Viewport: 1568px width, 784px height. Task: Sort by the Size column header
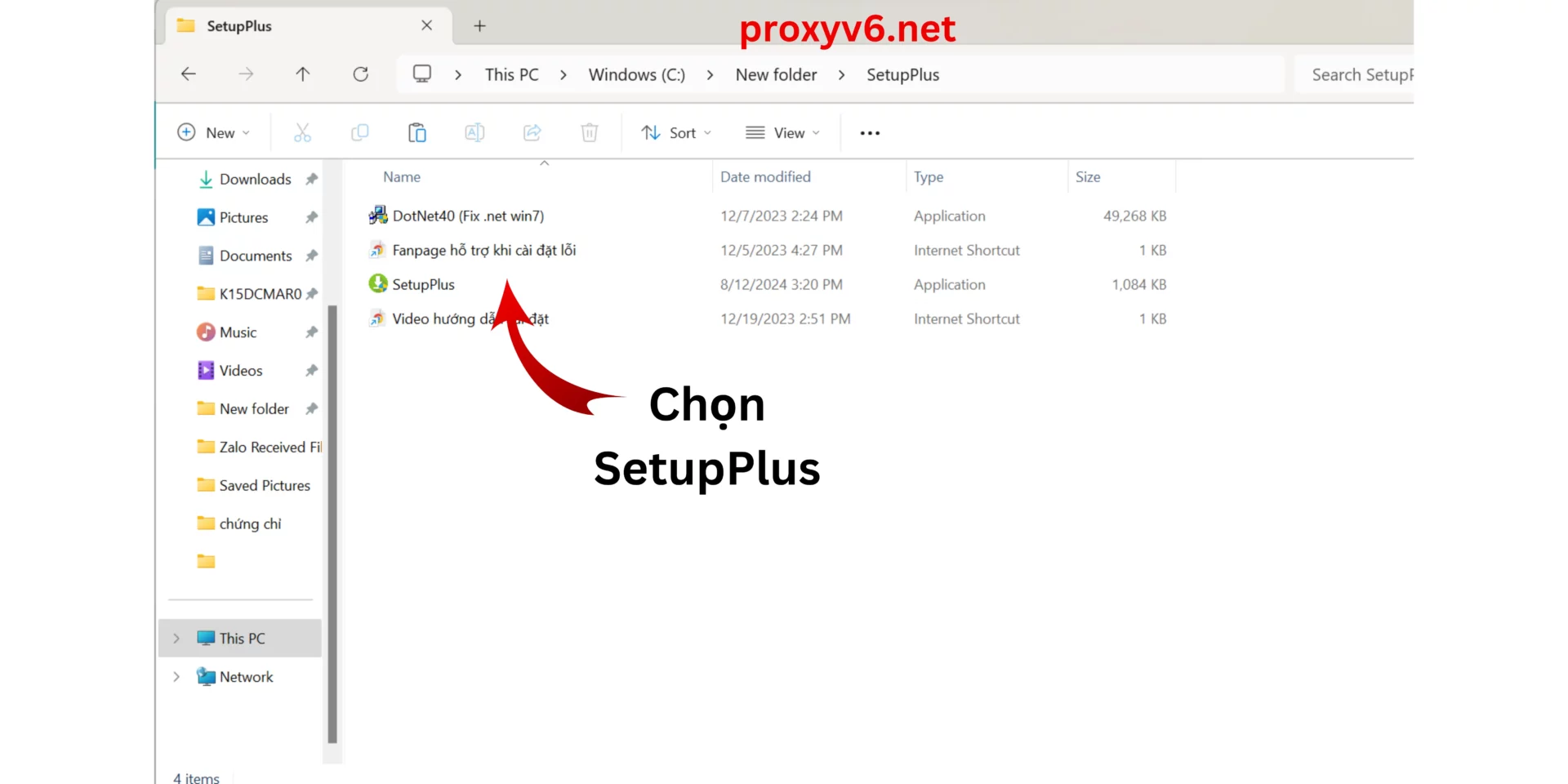[x=1088, y=176]
